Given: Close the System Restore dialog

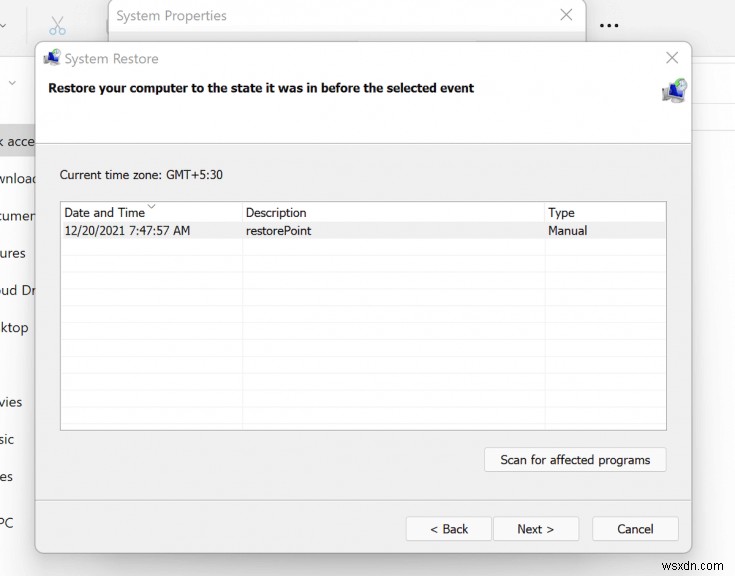Looking at the screenshot, I should 671,58.
